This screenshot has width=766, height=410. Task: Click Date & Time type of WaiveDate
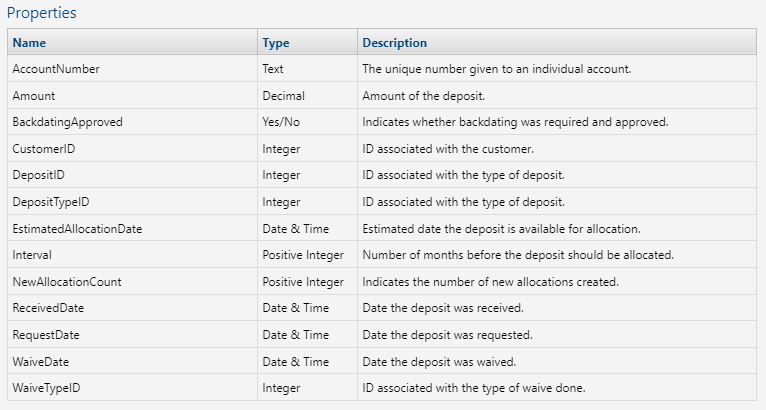point(296,362)
